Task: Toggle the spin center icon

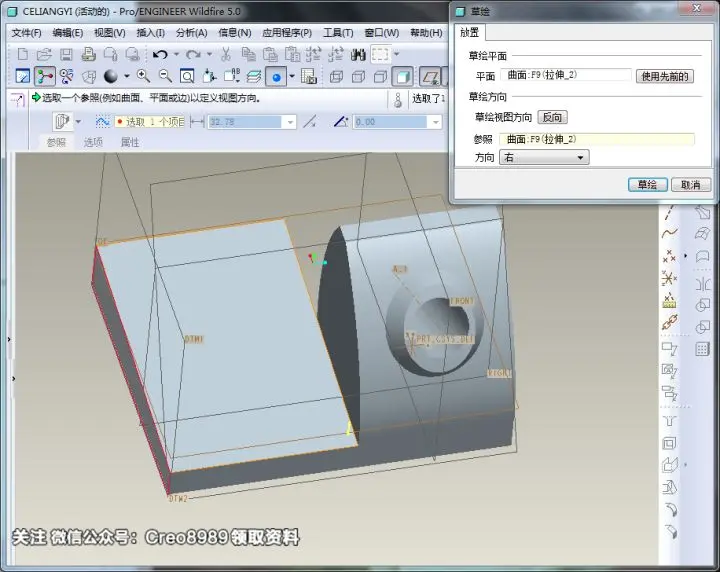Action: tap(45, 76)
